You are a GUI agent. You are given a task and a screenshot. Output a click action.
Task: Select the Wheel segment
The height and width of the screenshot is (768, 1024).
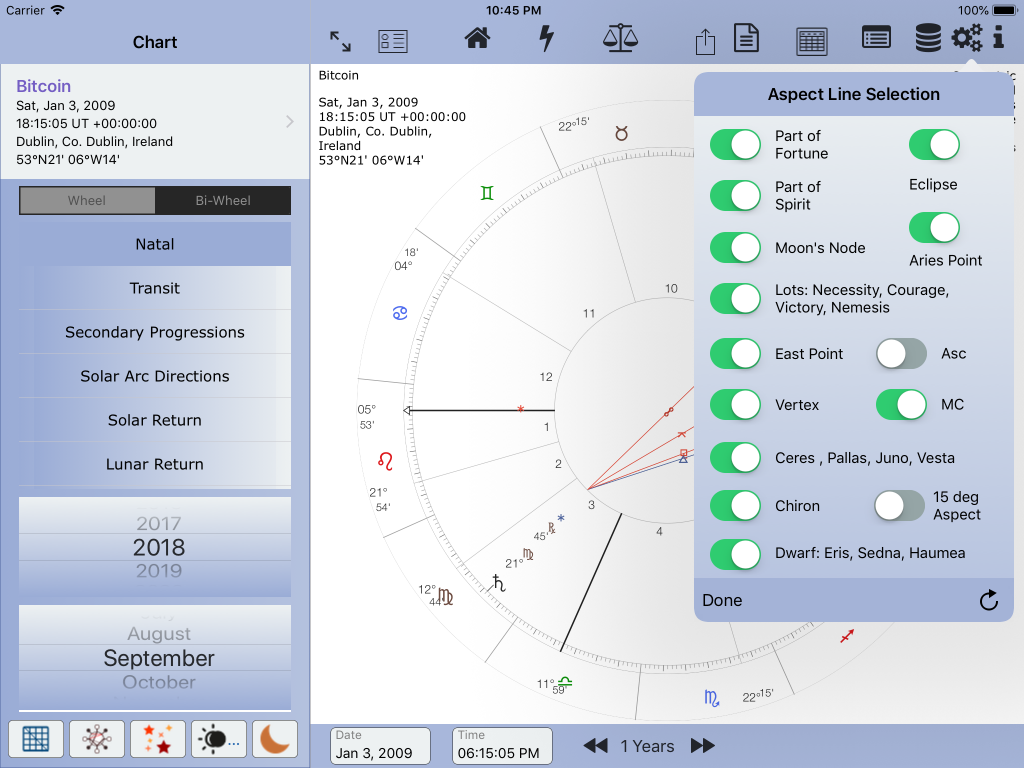(x=87, y=200)
